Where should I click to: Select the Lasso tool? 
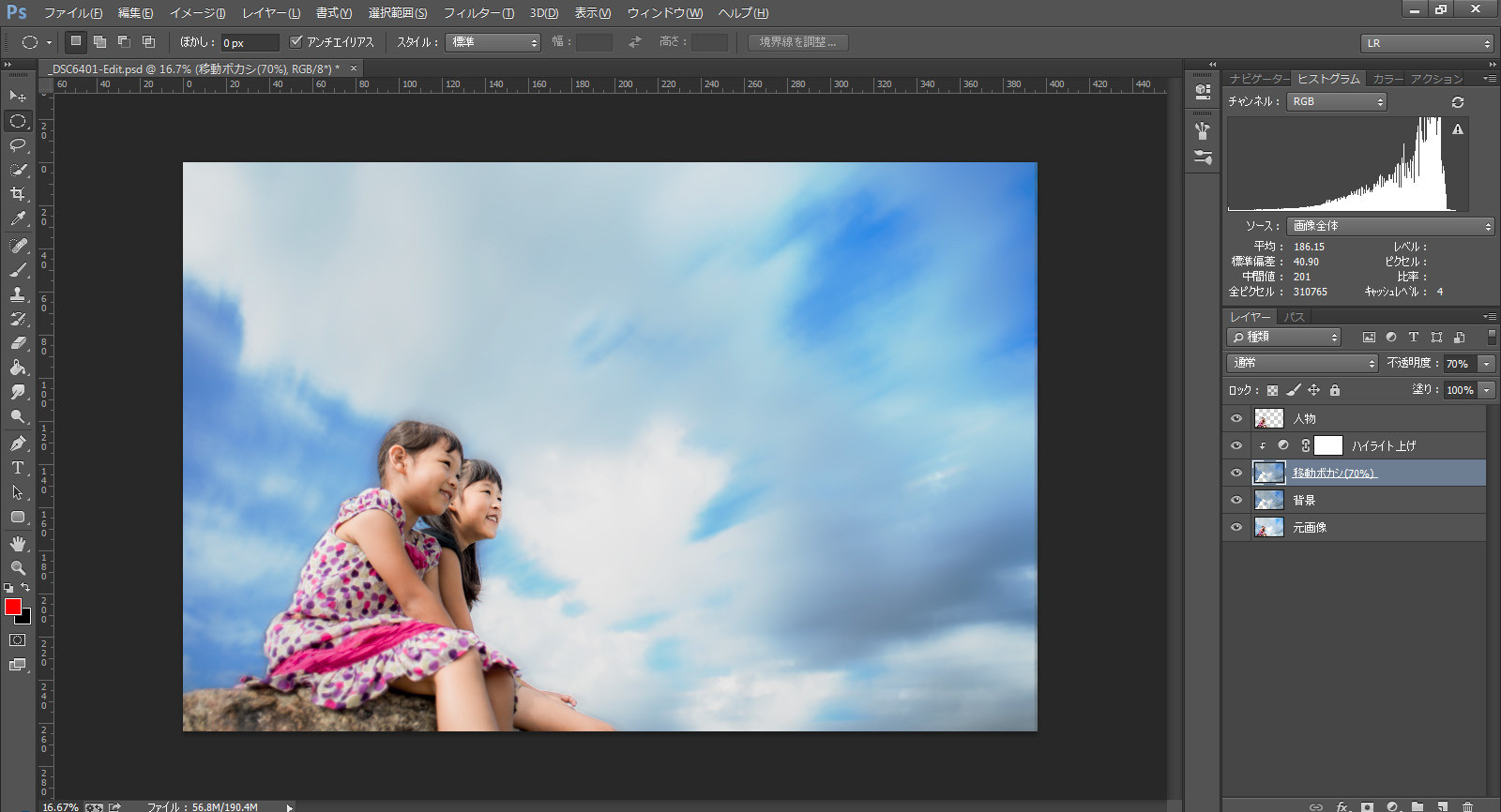[18, 145]
